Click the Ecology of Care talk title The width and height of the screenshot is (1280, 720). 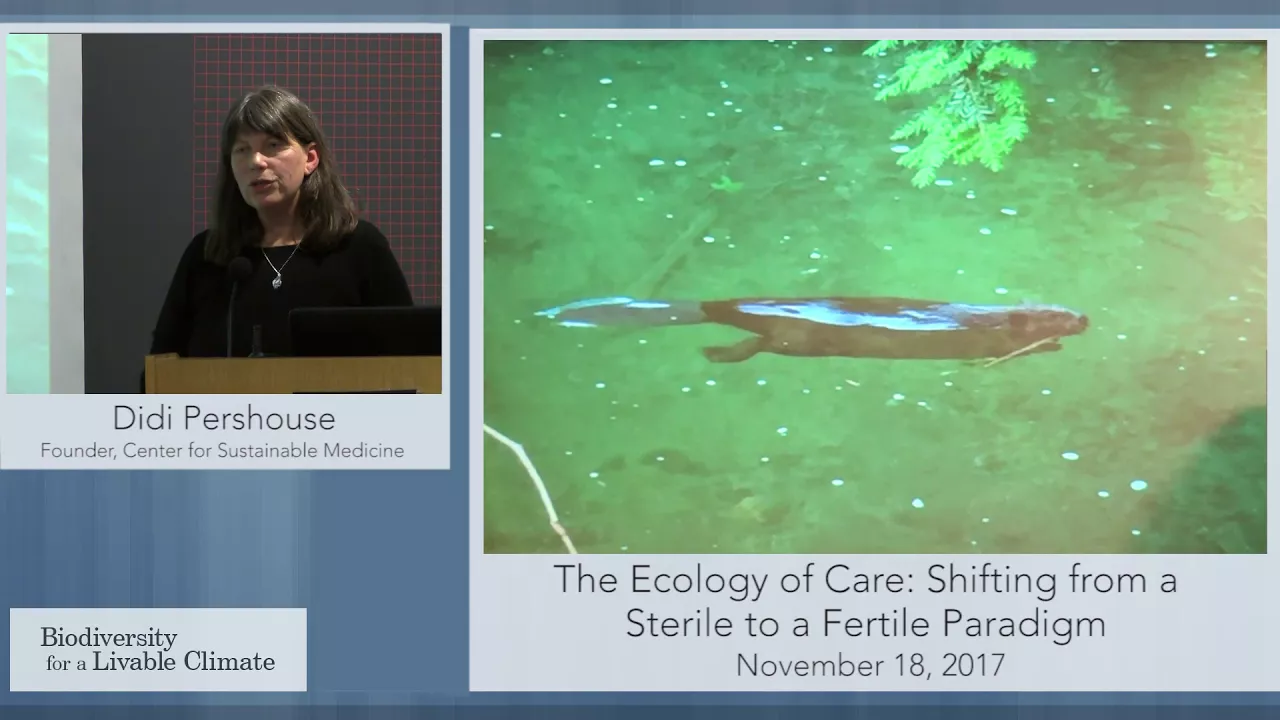(866, 601)
